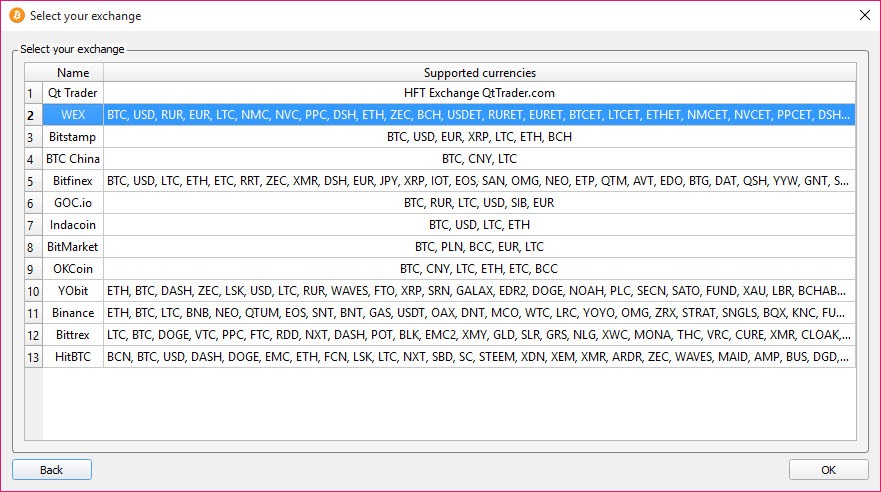Click currencies BTC, CNY, LTC, ETH, ETC, BCC

point(480,268)
